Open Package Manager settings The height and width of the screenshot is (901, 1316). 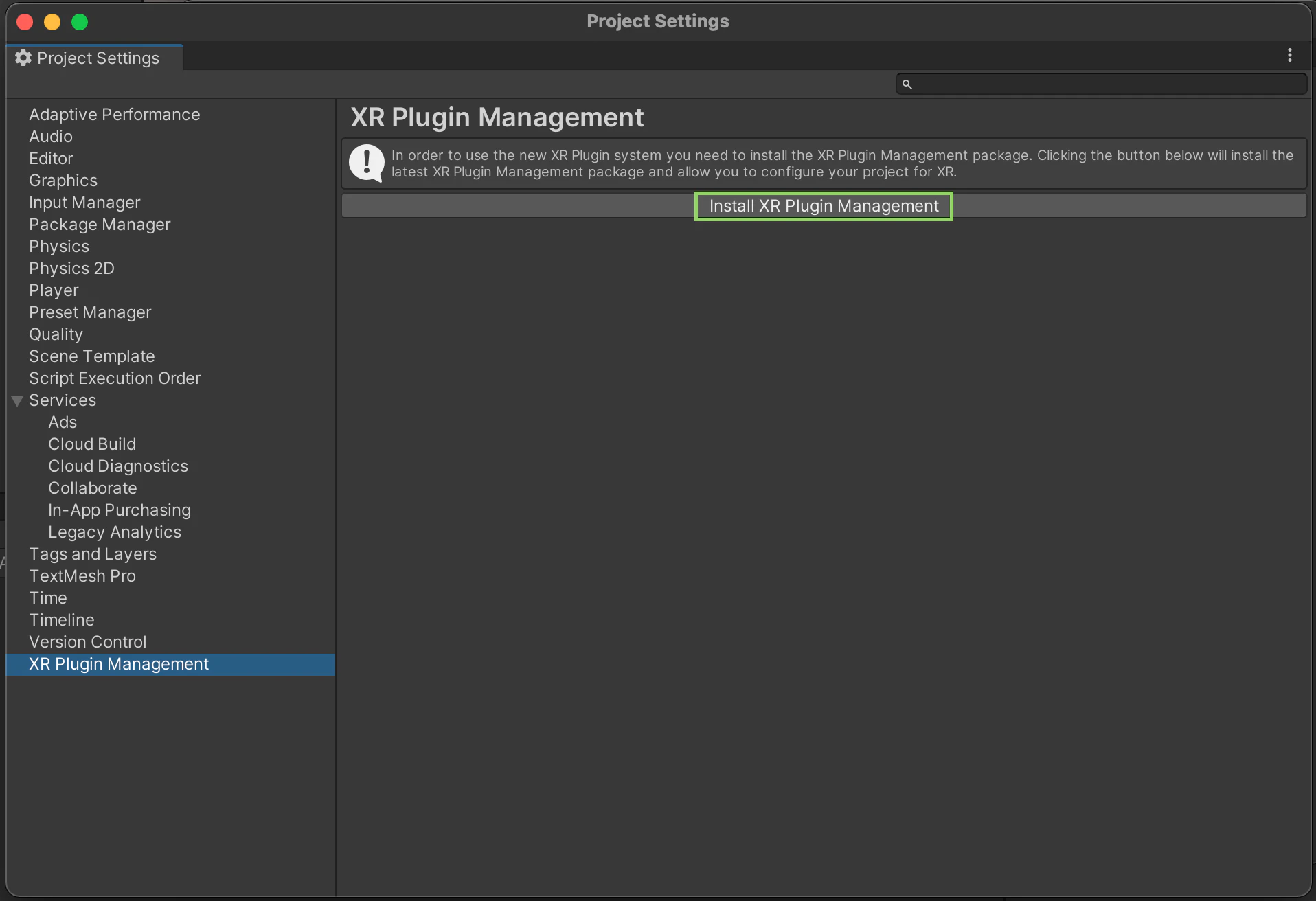(x=100, y=225)
